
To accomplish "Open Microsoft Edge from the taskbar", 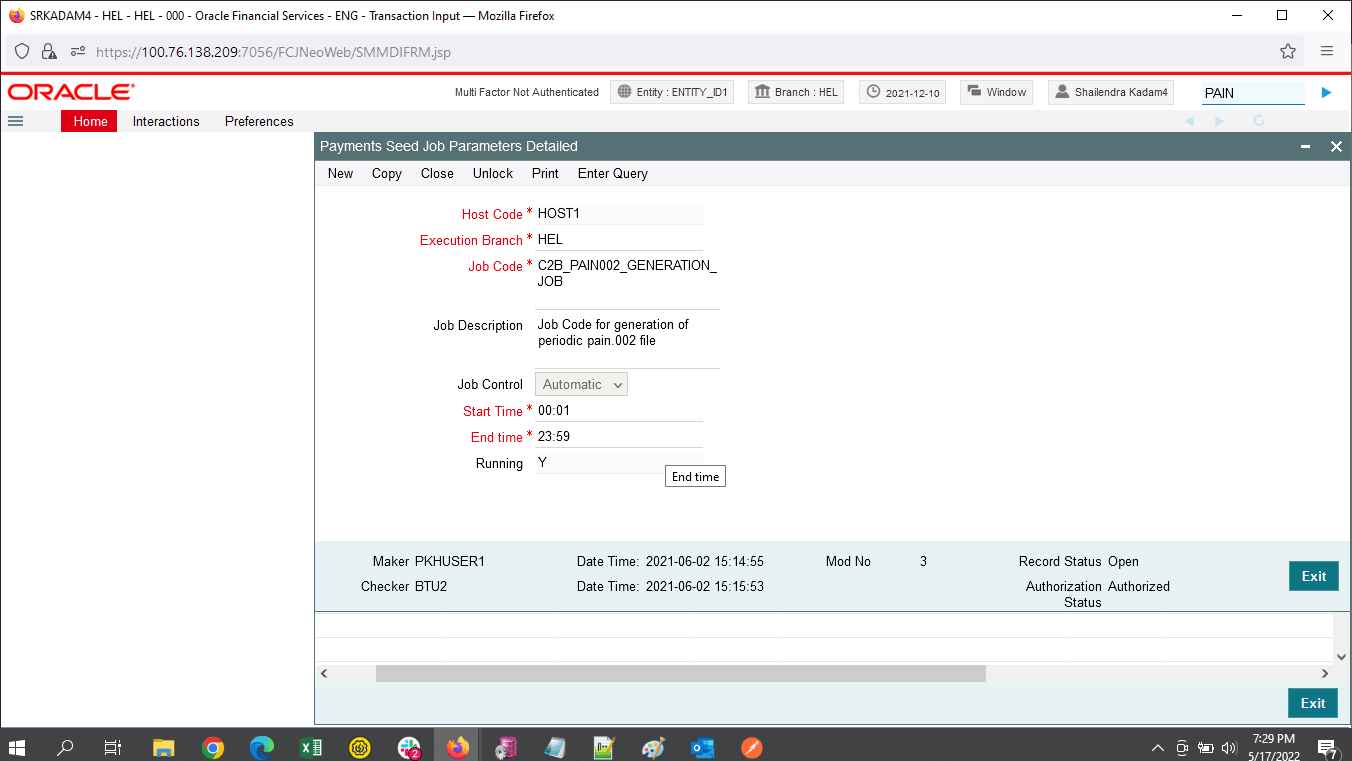I will pos(262,747).
